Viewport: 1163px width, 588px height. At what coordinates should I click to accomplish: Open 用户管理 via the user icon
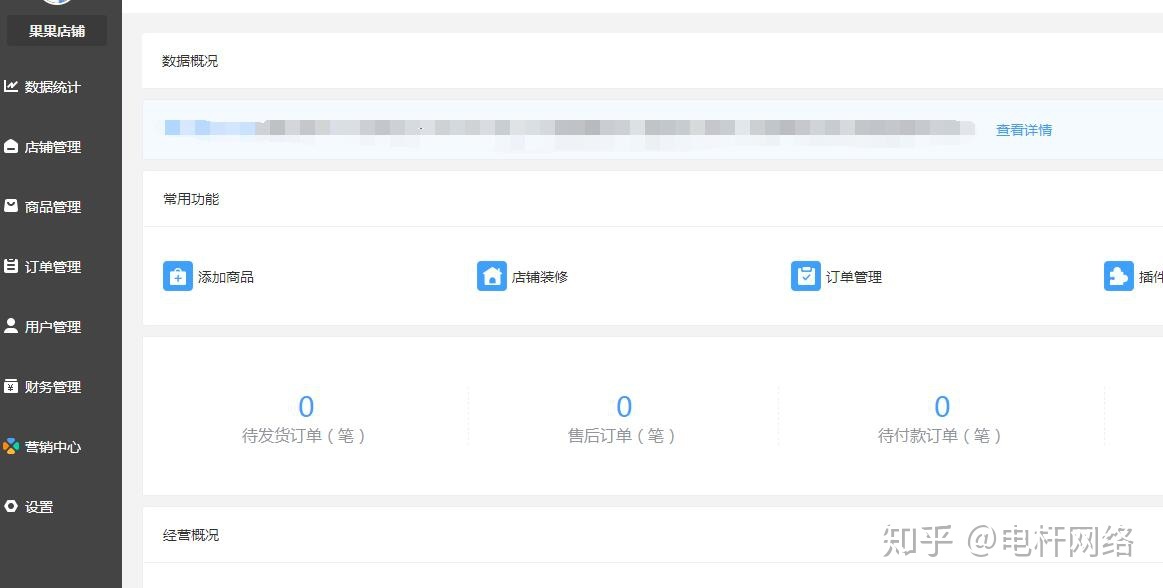click(14, 326)
